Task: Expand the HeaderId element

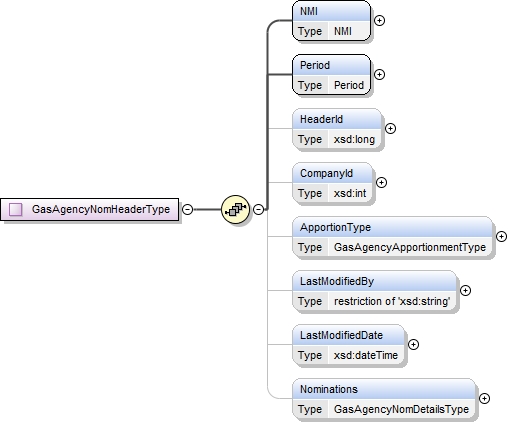Action: [x=390, y=129]
